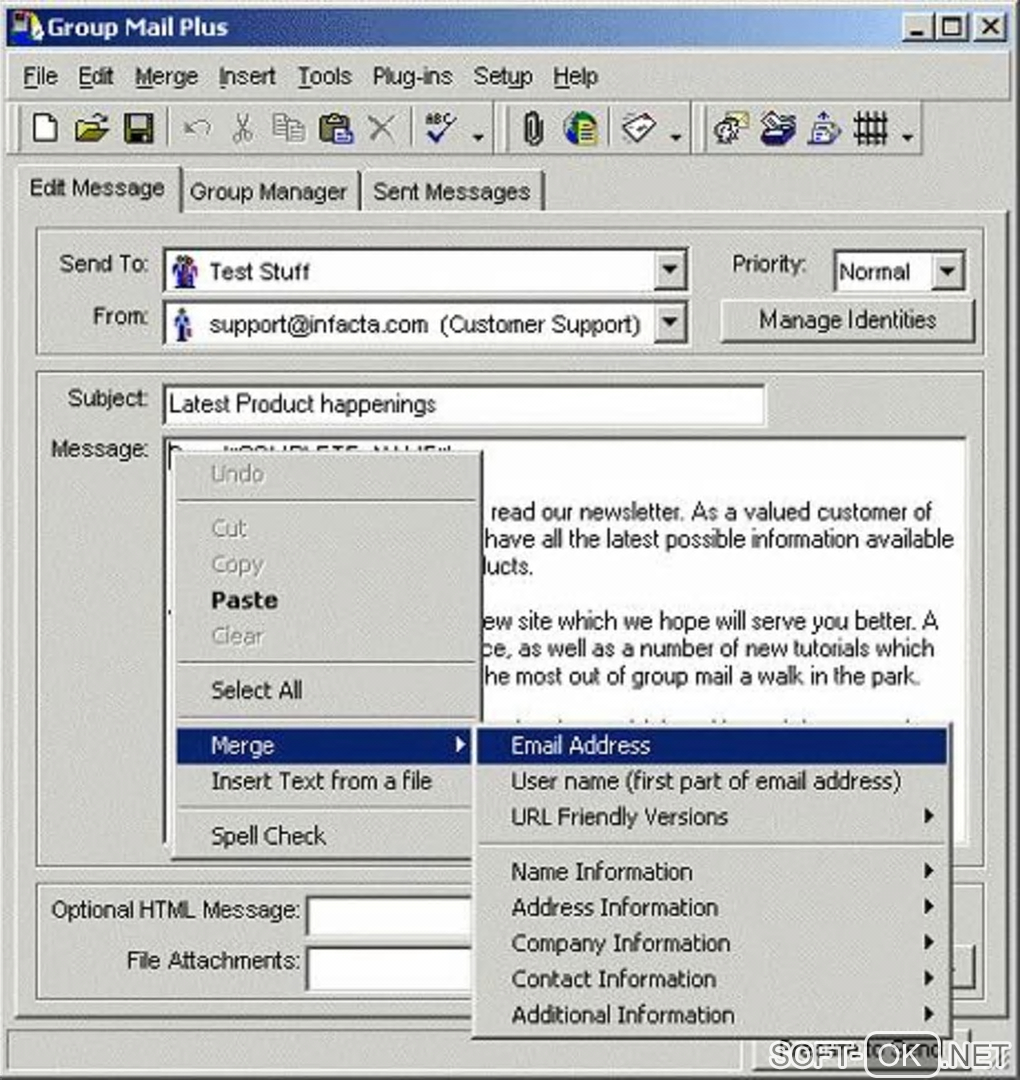Image resolution: width=1020 pixels, height=1080 pixels.
Task: Click the grid toolbar icon
Action: pyautogui.click(x=871, y=128)
